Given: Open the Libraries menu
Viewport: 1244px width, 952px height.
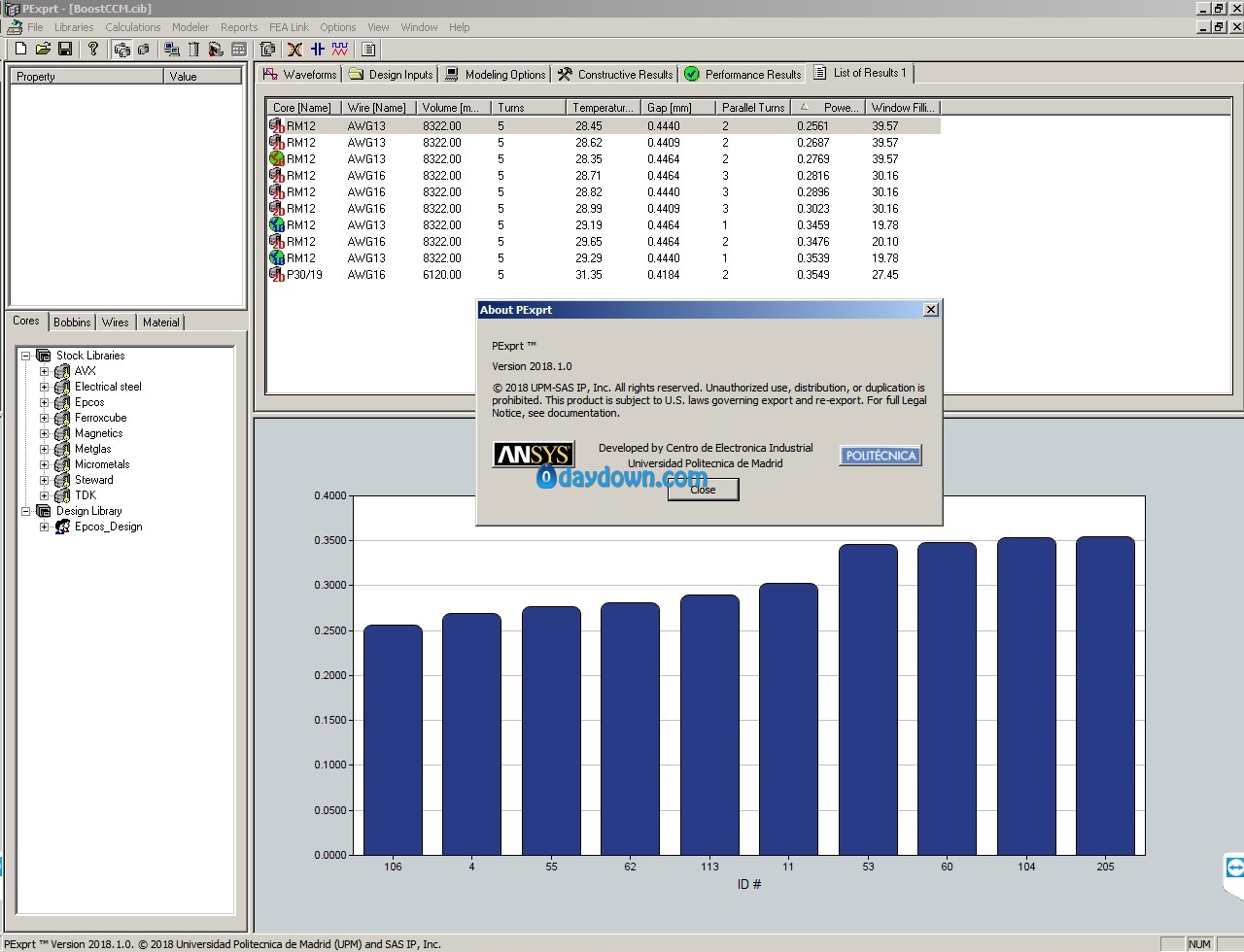Looking at the screenshot, I should [x=74, y=27].
